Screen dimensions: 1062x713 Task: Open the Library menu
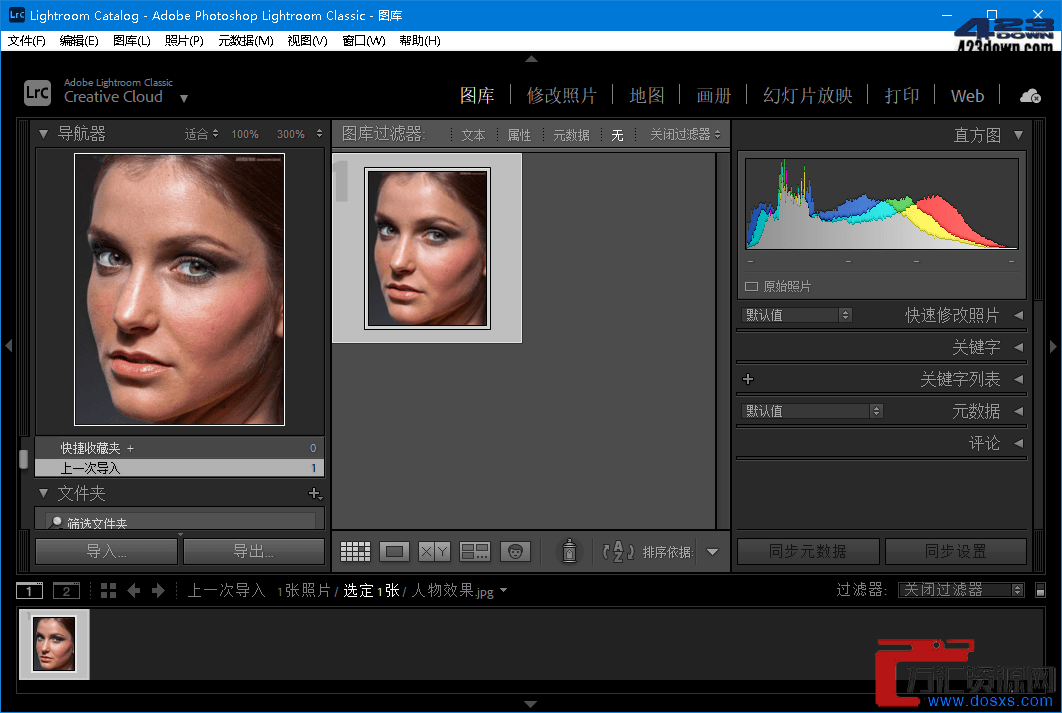(131, 41)
